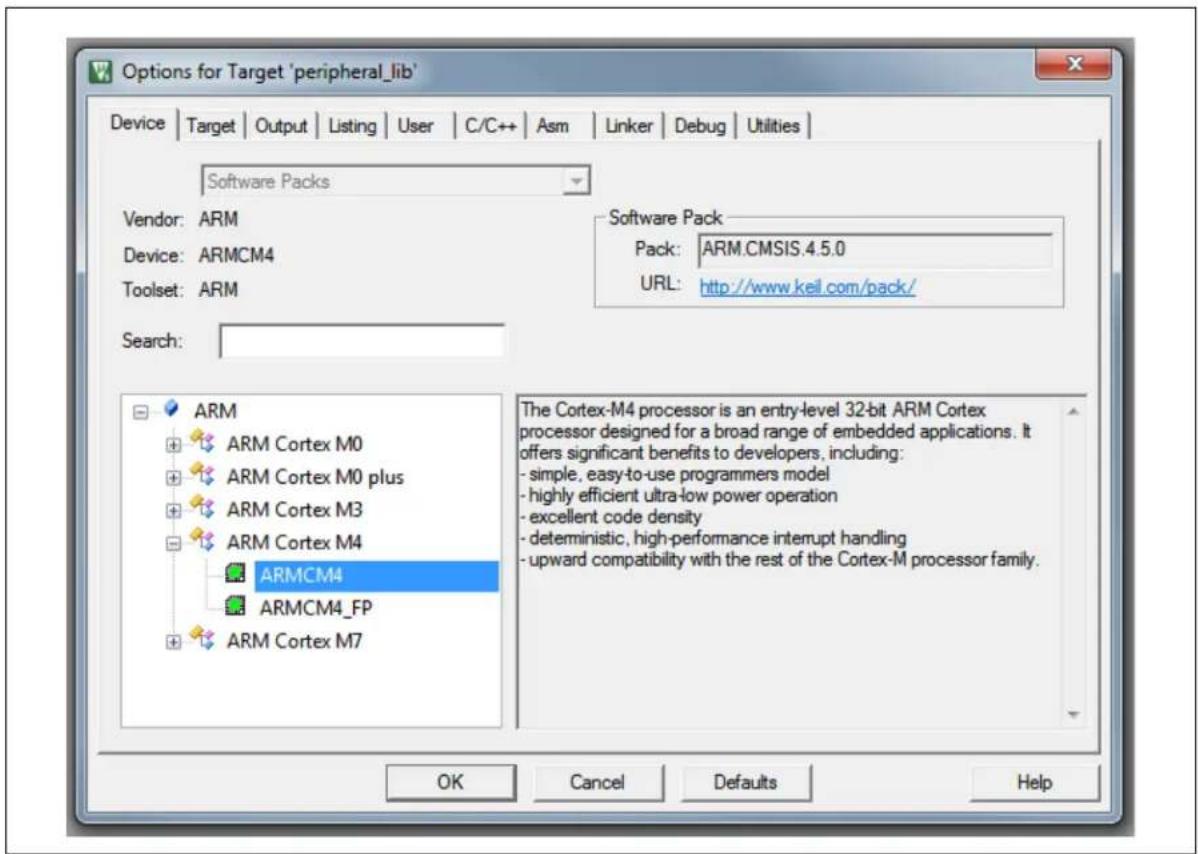Viewport: 1198px width, 854px height.
Task: Switch to the Target tab
Action: pos(211,126)
